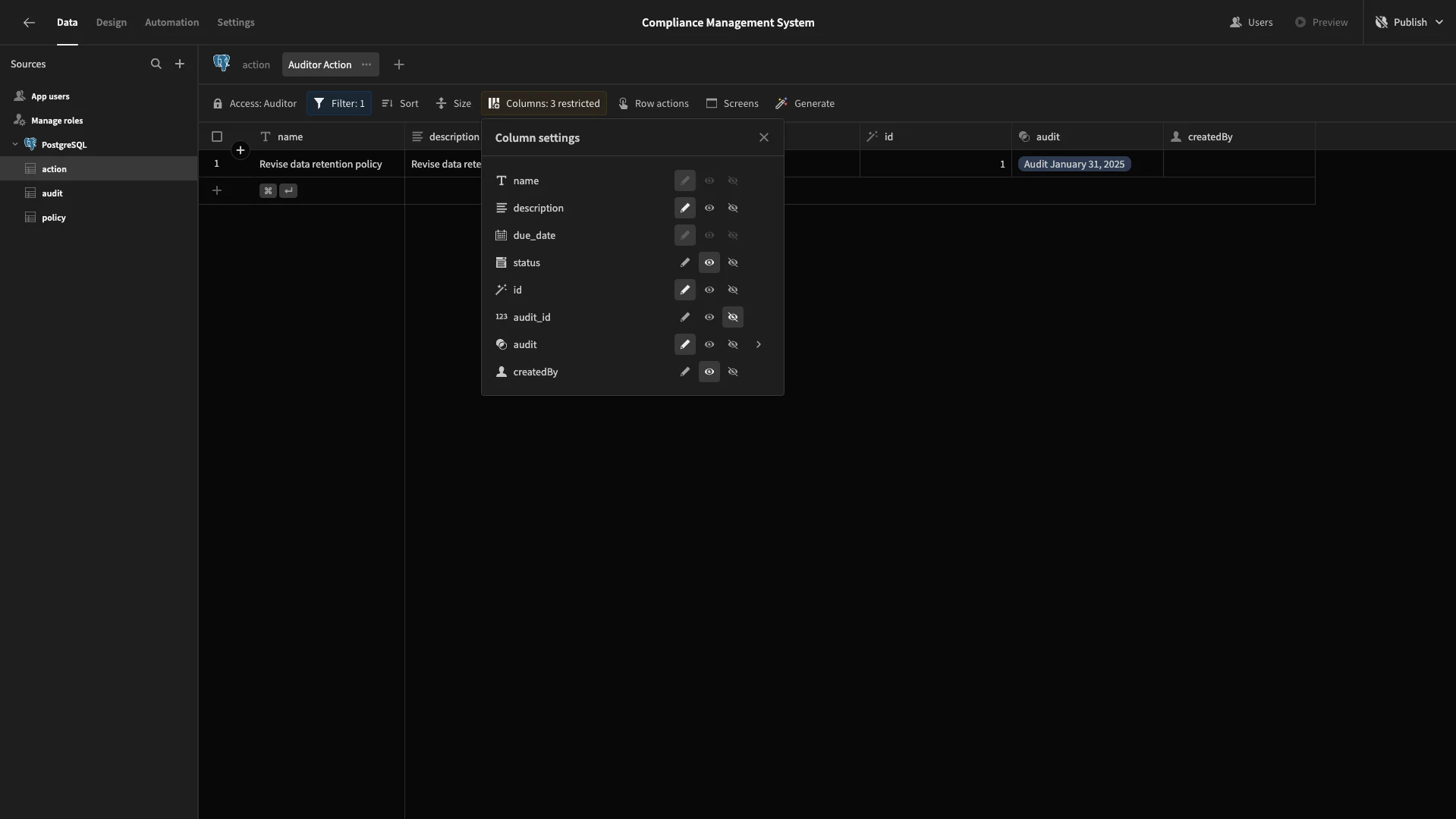Set audit_id column to editable pencil
The image size is (1456, 819).
(x=685, y=317)
